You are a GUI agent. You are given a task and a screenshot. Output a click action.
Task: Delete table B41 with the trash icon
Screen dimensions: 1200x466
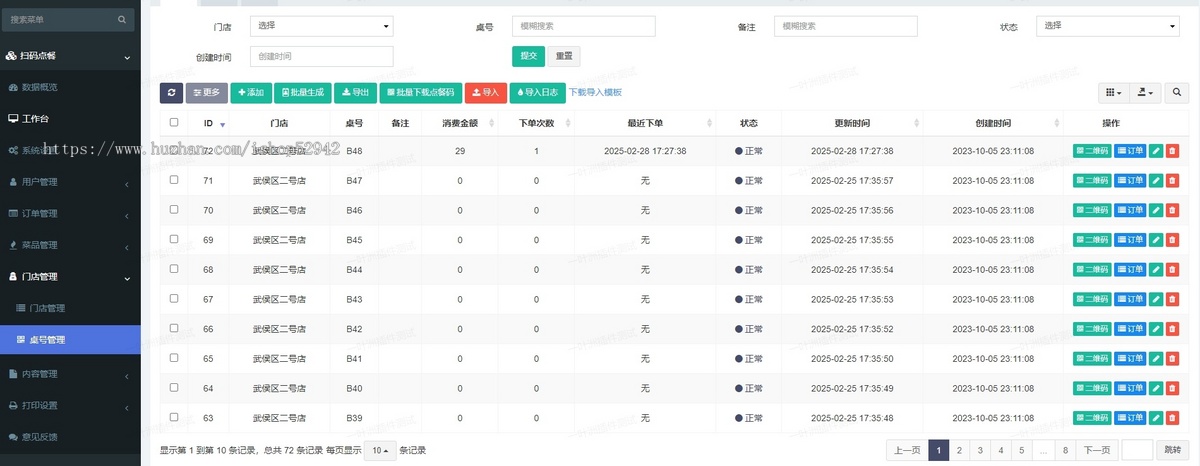point(1173,358)
